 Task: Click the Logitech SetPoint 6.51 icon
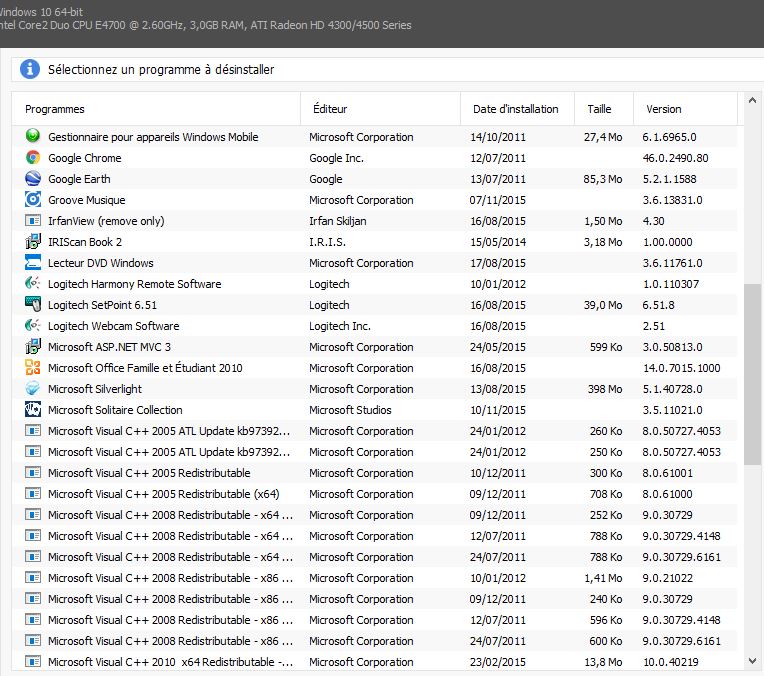[x=33, y=304]
